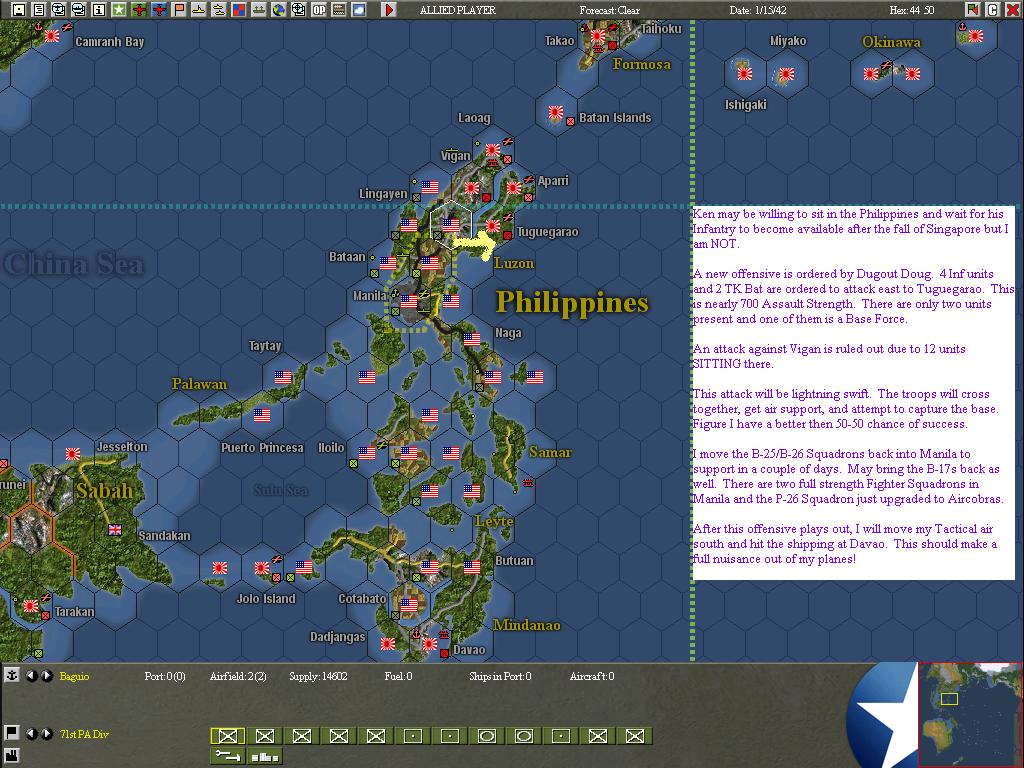Image resolution: width=1024 pixels, height=768 pixels.
Task: Click the 'Forecast: Clear' text
Action: [611, 10]
